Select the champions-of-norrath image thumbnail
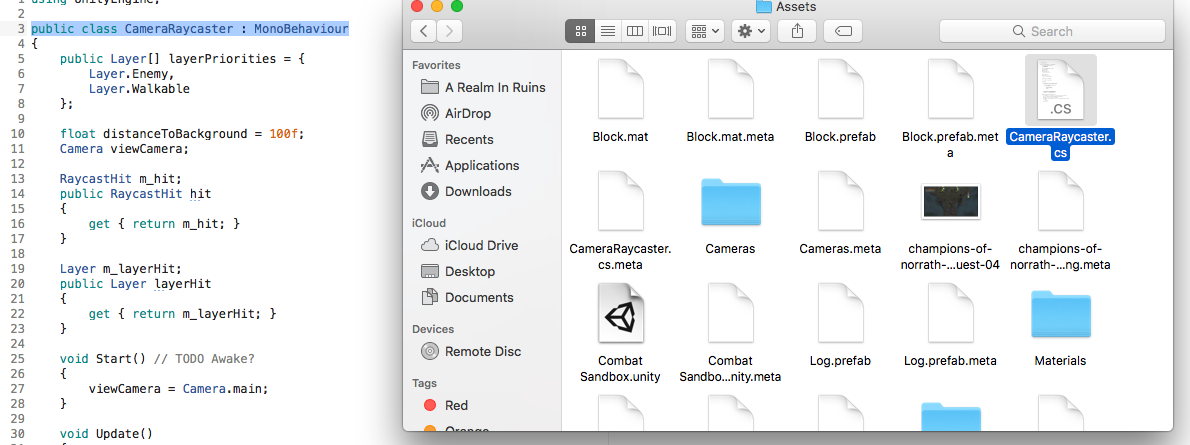 coord(950,202)
